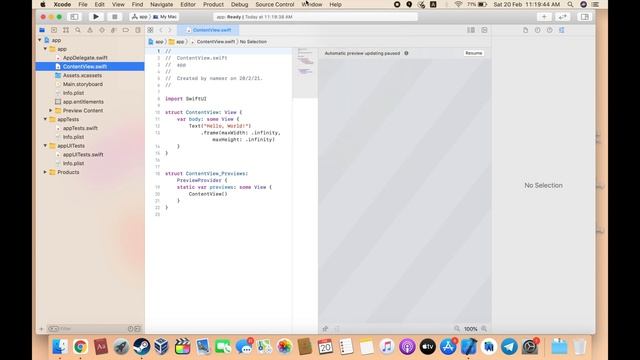Viewport: 640px width, 360px height.
Task: Pin the preview in canvas
Action: [x=325, y=329]
